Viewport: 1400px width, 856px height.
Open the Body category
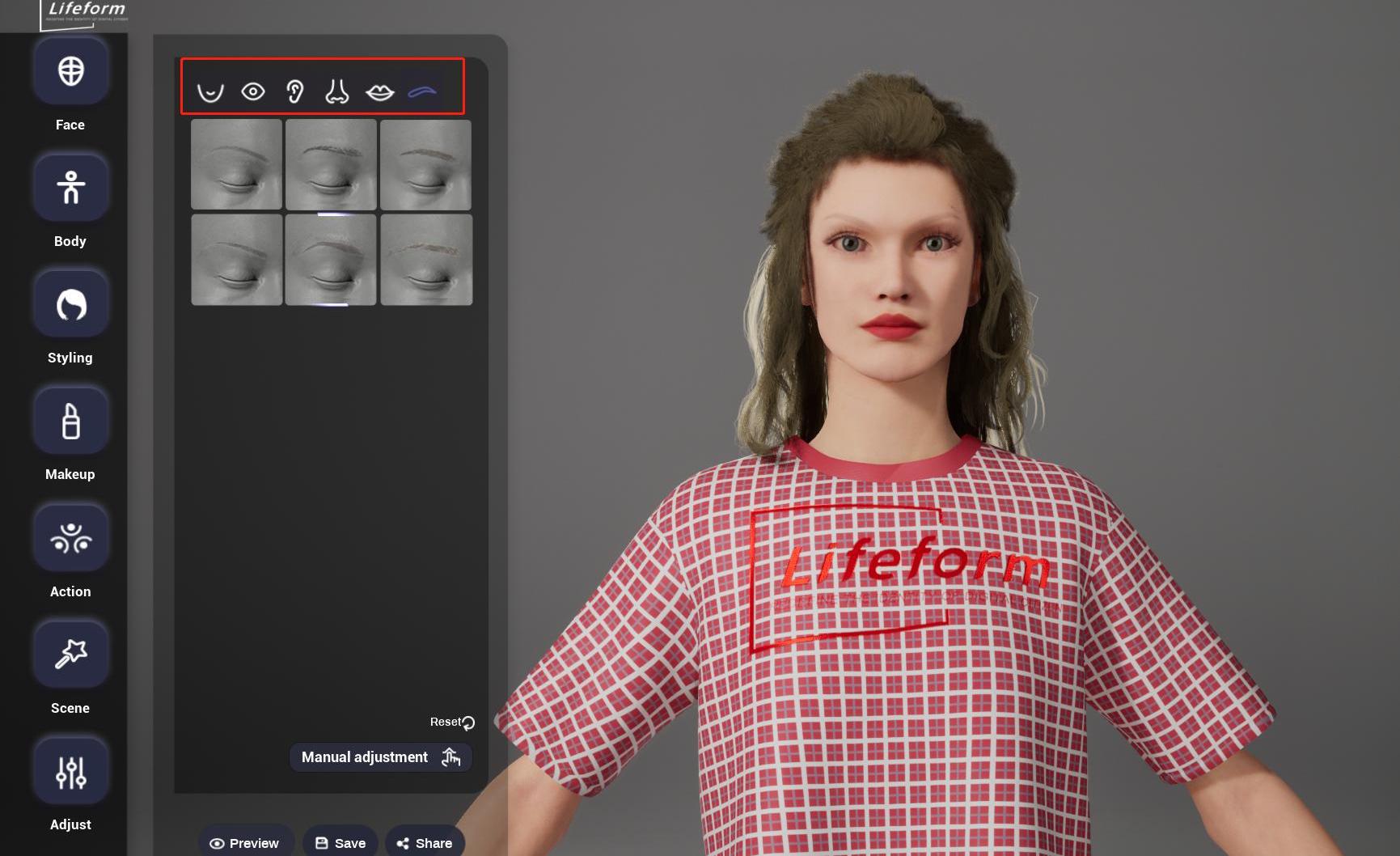[x=71, y=188]
